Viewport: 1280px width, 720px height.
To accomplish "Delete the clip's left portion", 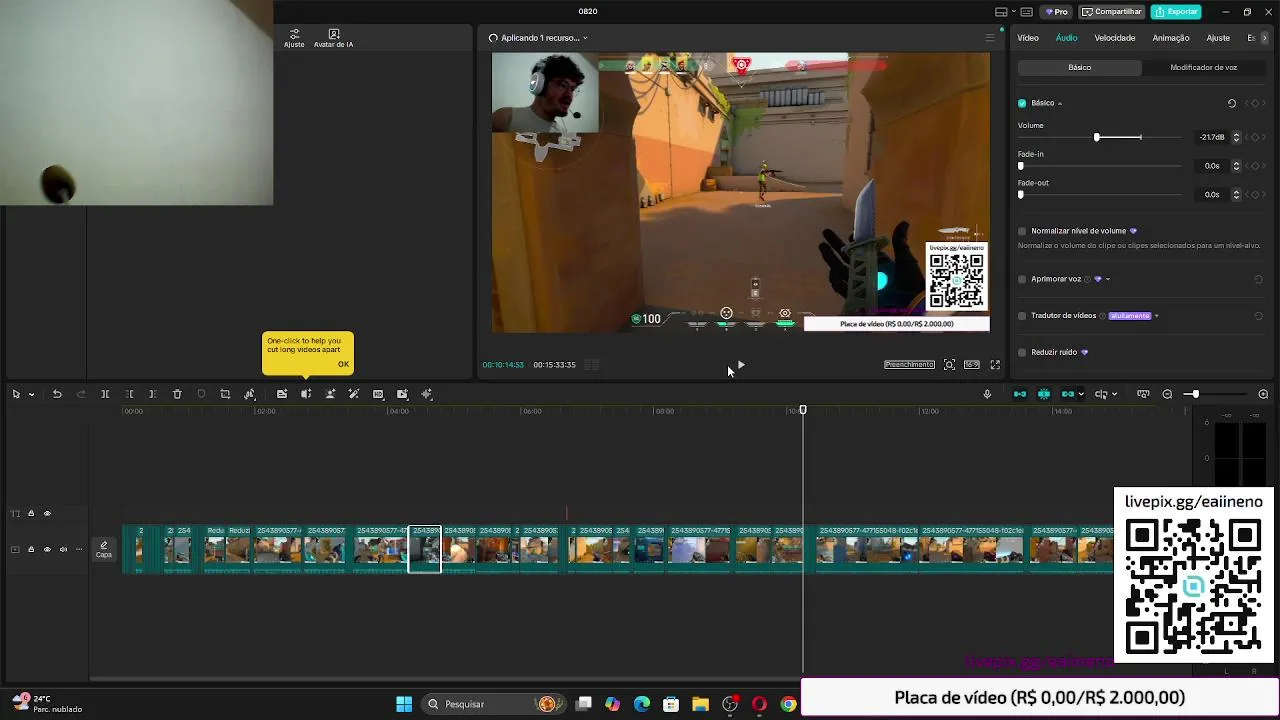I will [x=129, y=394].
